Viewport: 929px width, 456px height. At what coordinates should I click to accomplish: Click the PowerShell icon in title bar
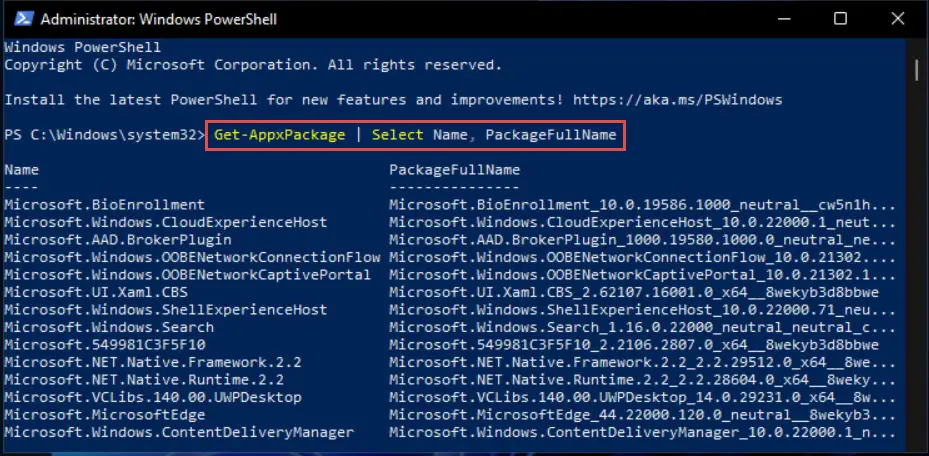[x=20, y=18]
